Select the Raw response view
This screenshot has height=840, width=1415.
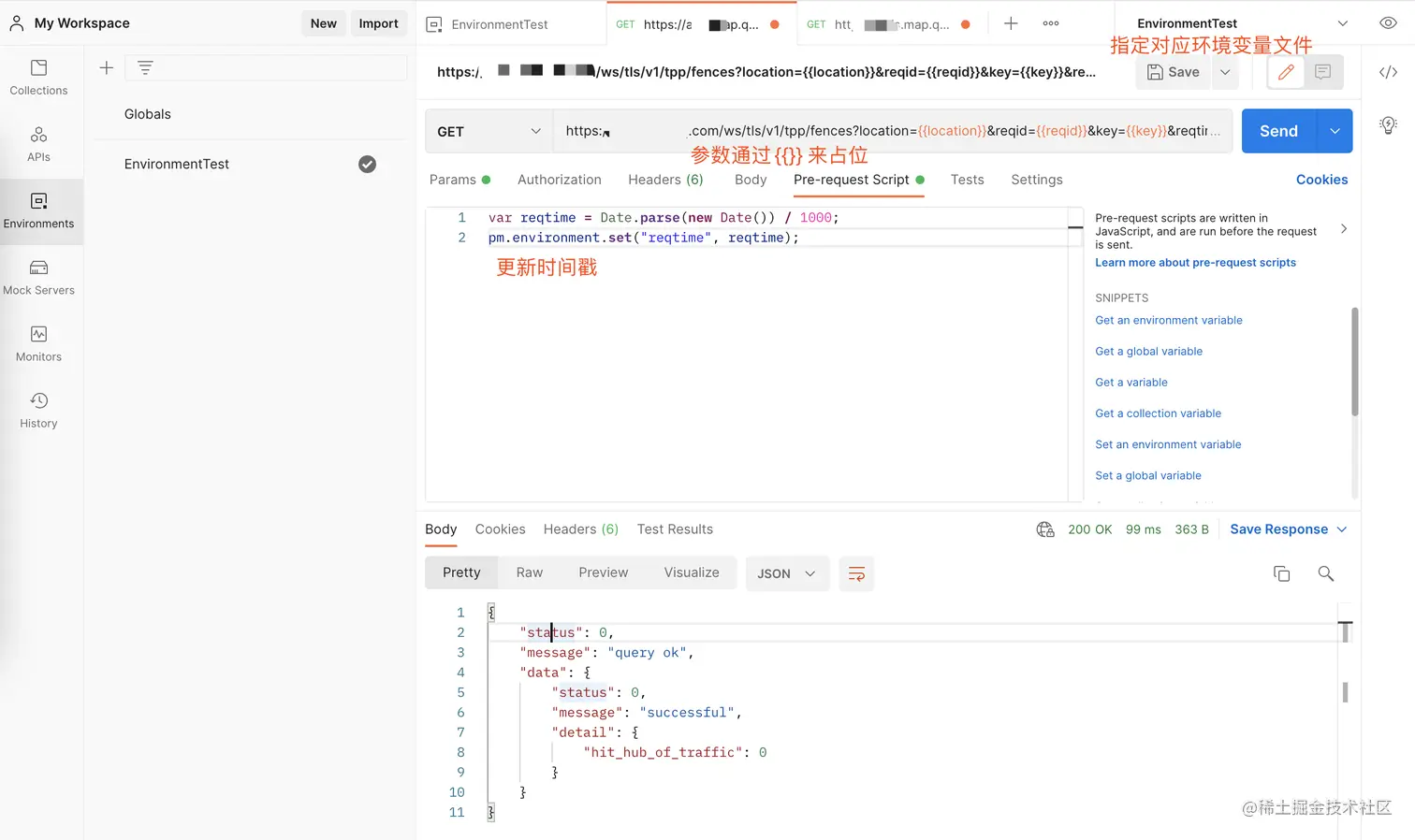point(529,572)
